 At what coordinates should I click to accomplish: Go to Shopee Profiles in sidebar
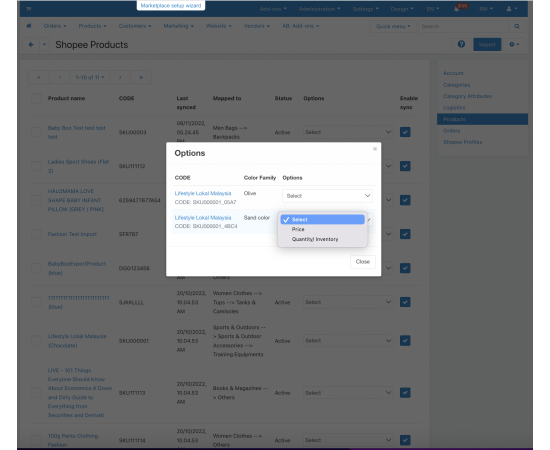point(462,142)
